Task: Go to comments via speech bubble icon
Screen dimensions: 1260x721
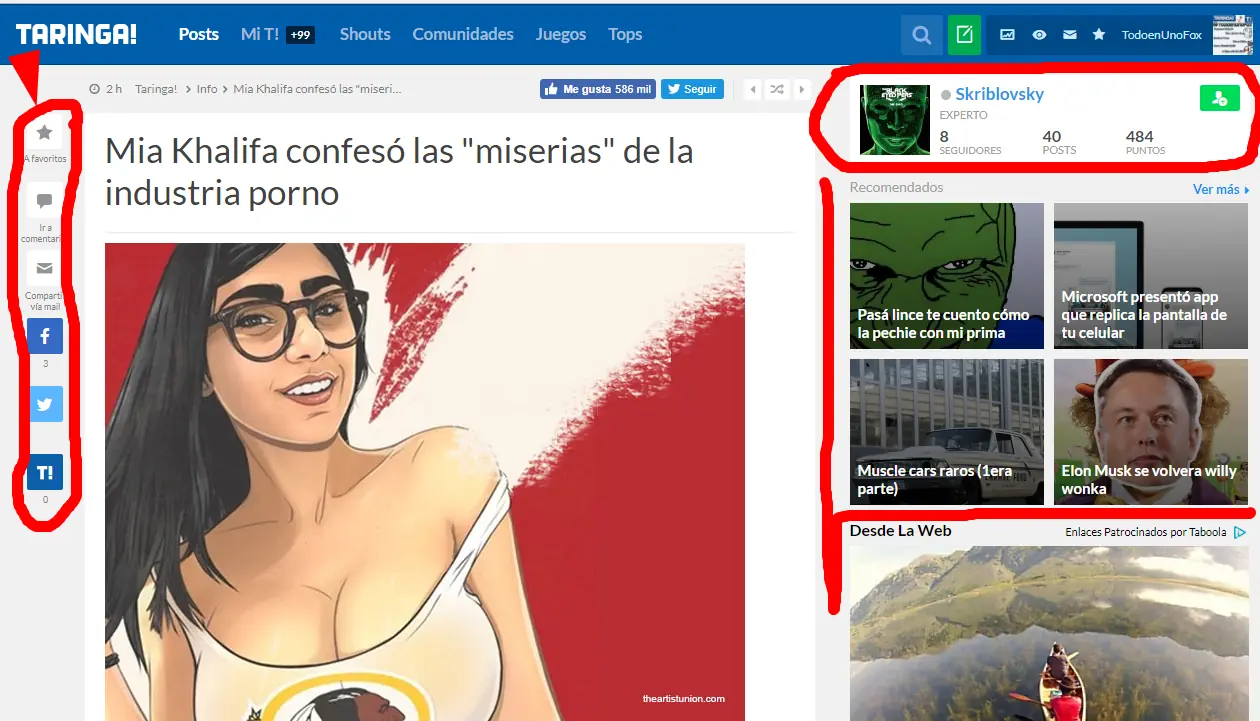Action: point(44,201)
